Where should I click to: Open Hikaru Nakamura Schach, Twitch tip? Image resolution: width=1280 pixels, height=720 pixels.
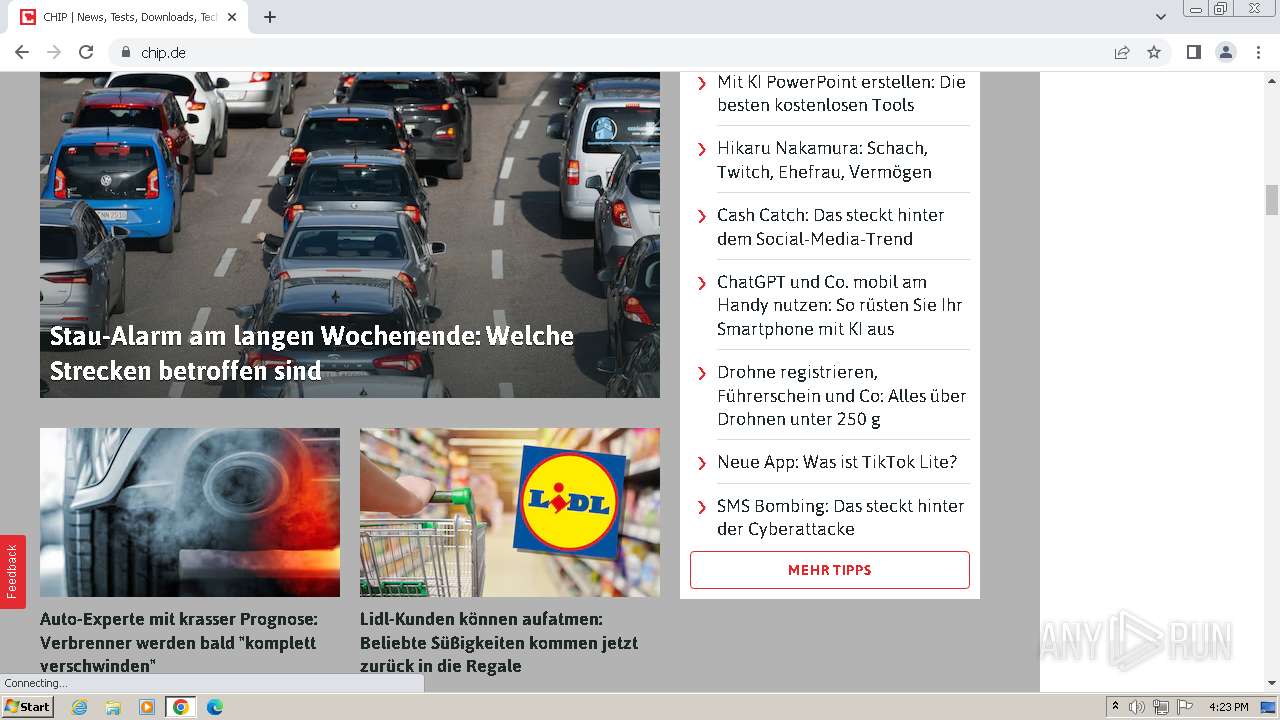click(x=824, y=160)
